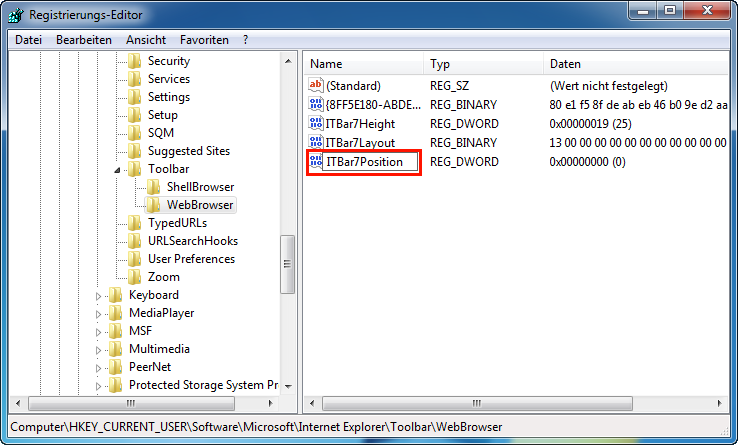Viewport: 738px width, 445px height.
Task: Click the (Standard) string value icon
Action: (317, 86)
